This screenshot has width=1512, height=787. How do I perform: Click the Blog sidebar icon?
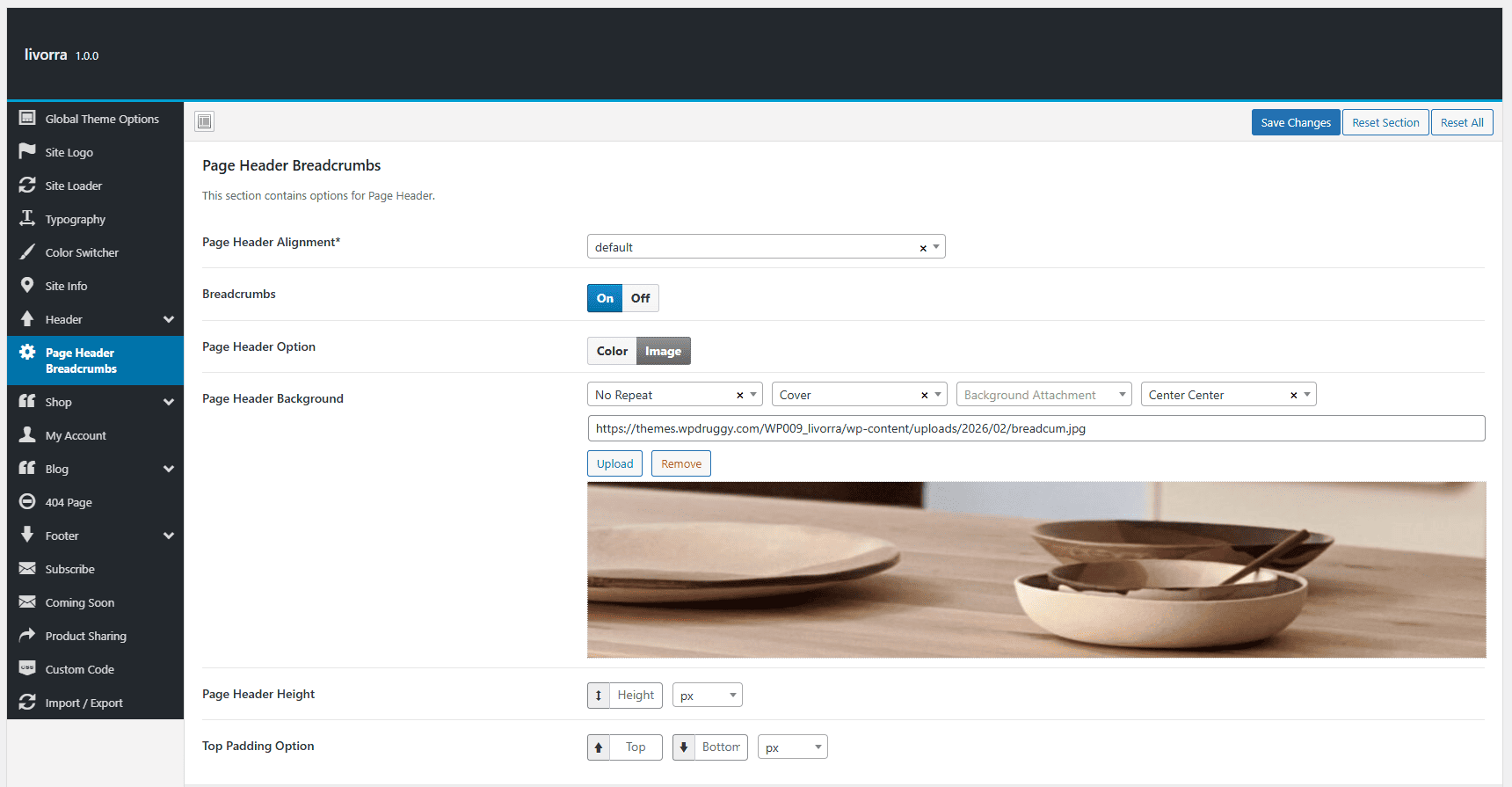click(27, 468)
